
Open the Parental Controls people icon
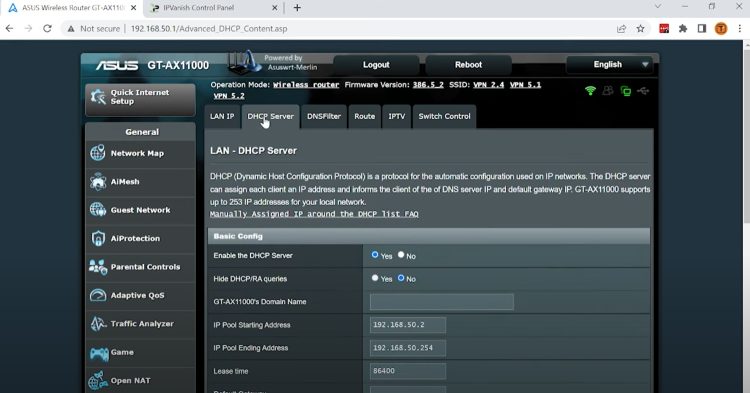tap(98, 267)
